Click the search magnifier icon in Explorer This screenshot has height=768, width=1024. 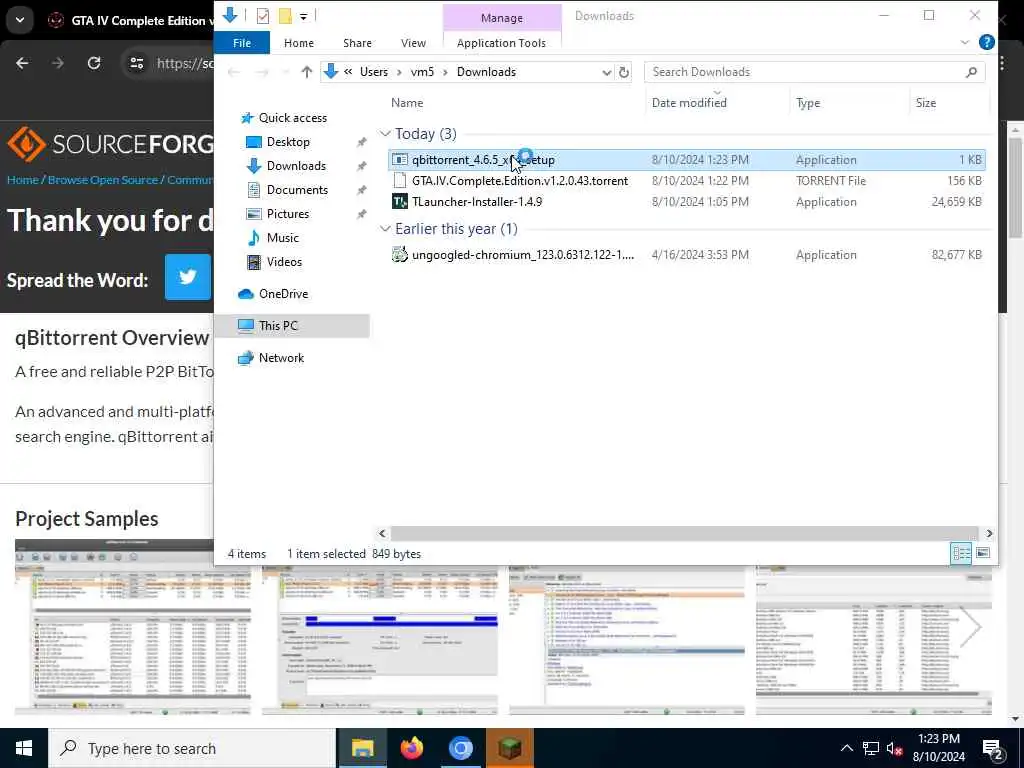(971, 72)
